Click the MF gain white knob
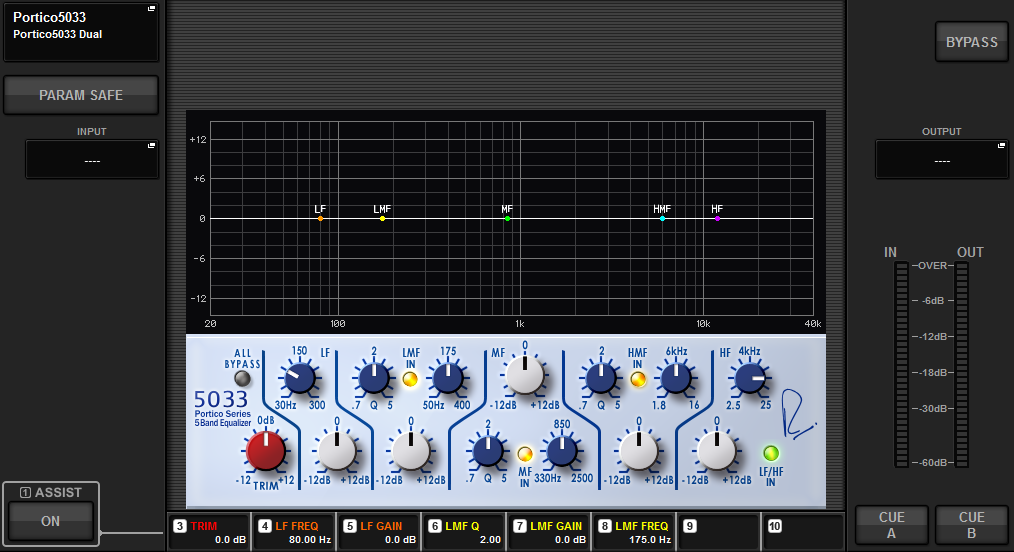 coord(524,374)
